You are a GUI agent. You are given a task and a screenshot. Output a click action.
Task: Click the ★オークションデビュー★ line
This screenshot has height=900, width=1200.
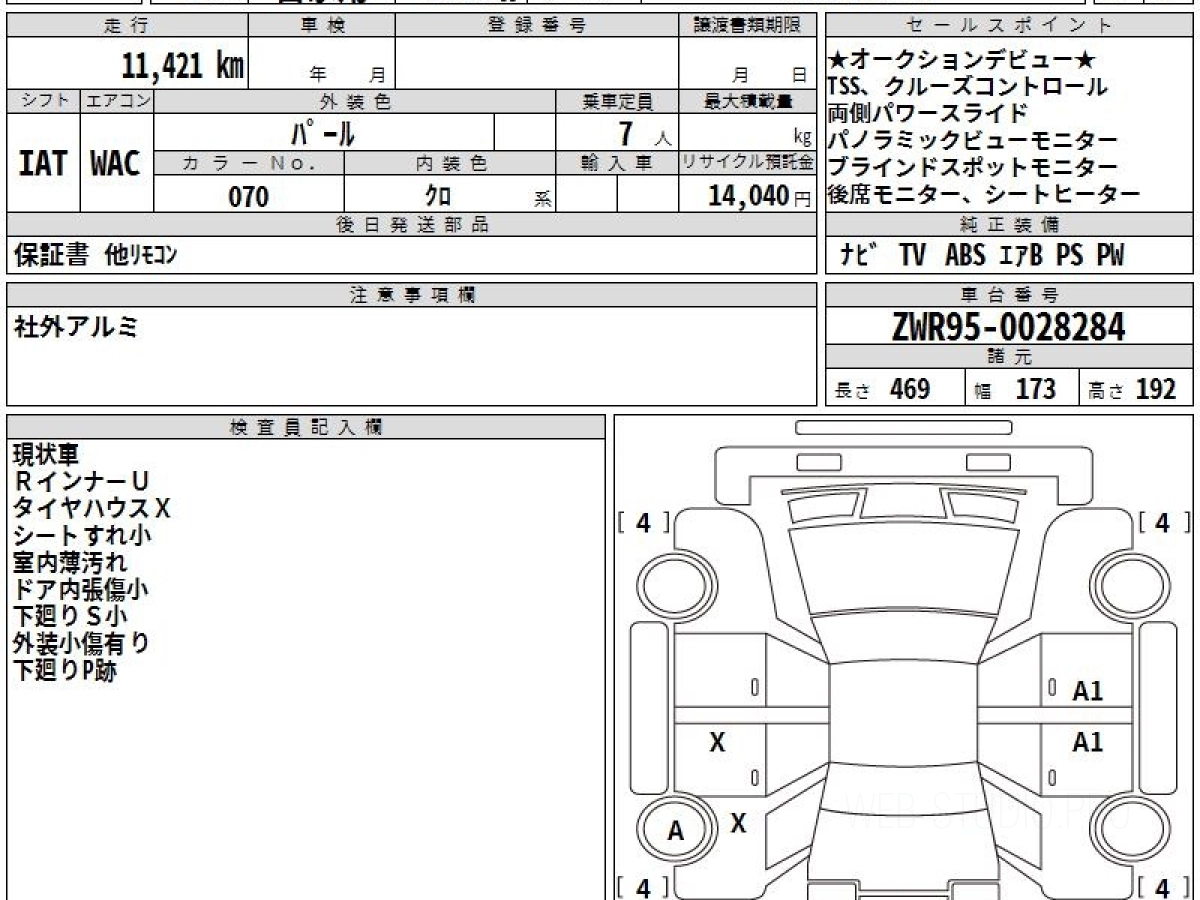pyautogui.click(x=963, y=61)
